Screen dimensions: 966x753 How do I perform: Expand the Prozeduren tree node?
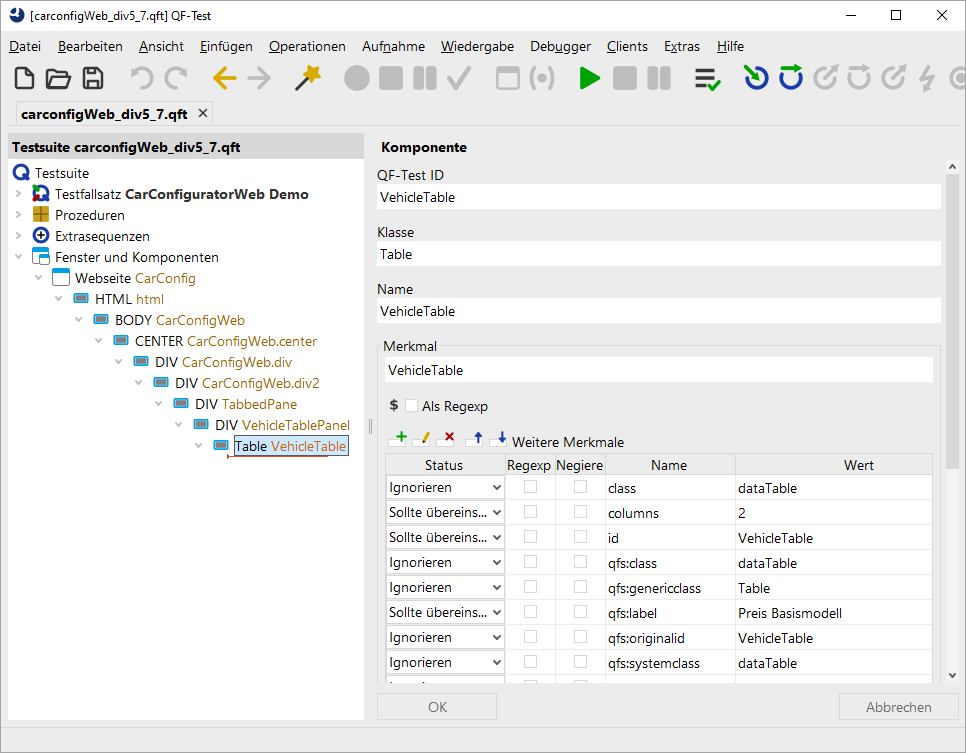click(18, 215)
